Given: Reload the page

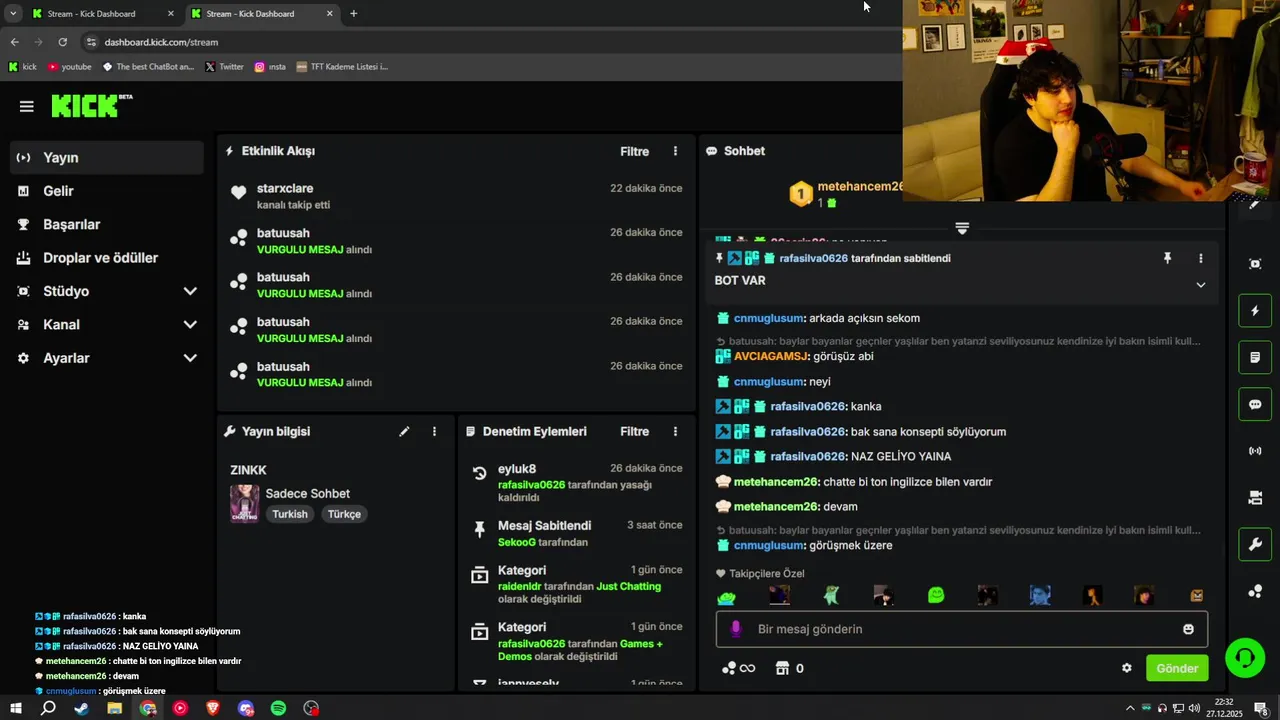Looking at the screenshot, I should [x=62, y=42].
